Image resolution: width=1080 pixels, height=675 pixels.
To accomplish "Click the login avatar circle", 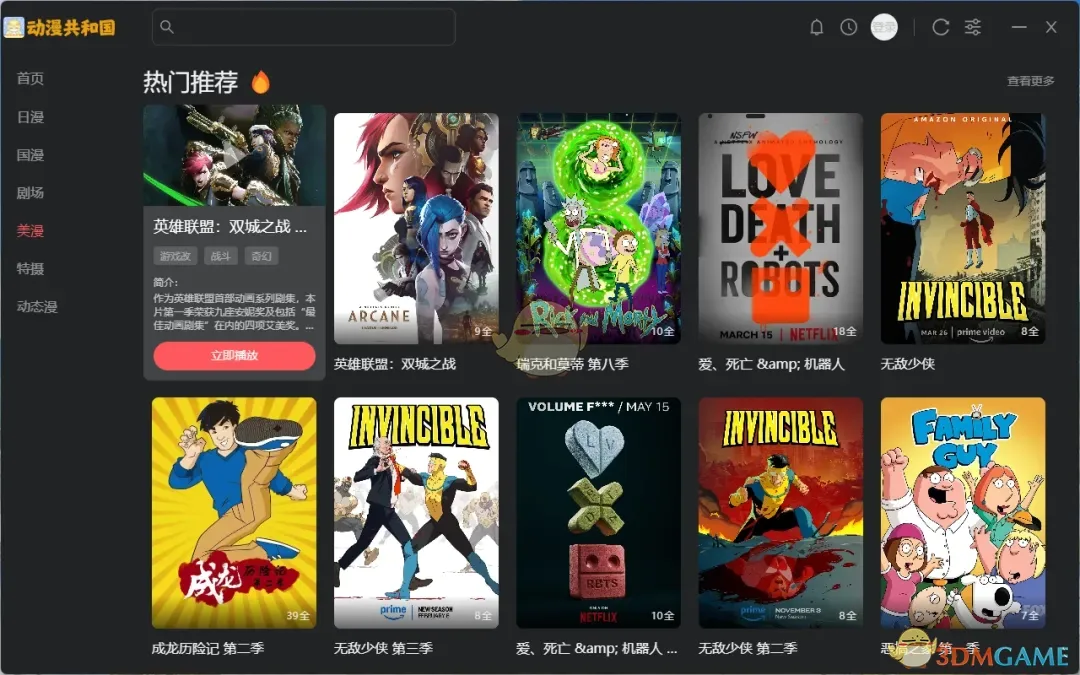I will [884, 28].
